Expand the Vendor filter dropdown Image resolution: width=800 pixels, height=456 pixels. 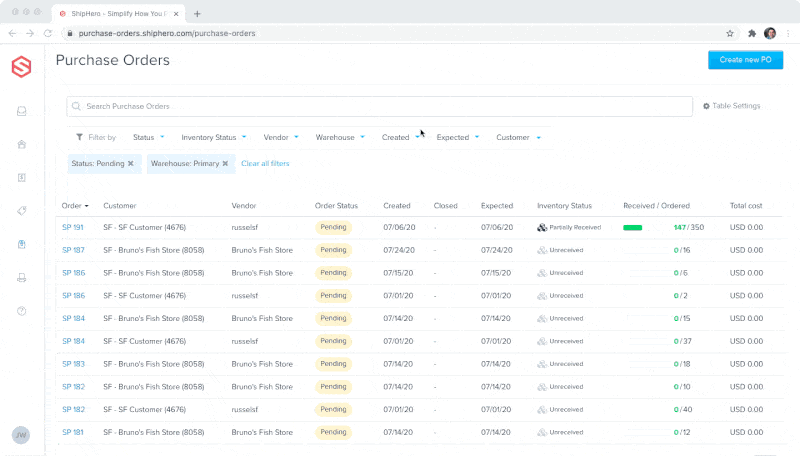coord(281,137)
